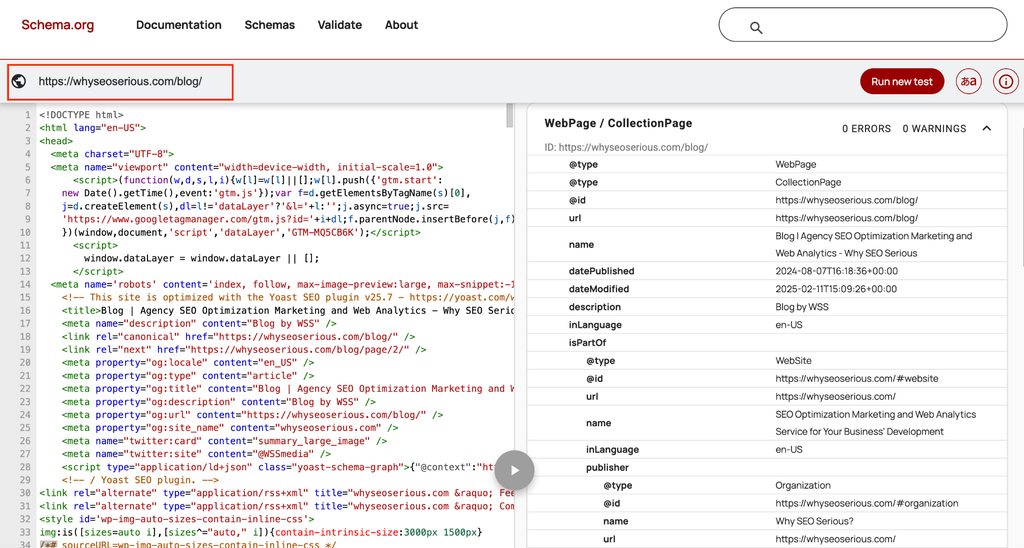Click the https://whyseoserious.com/#organization value

click(x=867, y=504)
